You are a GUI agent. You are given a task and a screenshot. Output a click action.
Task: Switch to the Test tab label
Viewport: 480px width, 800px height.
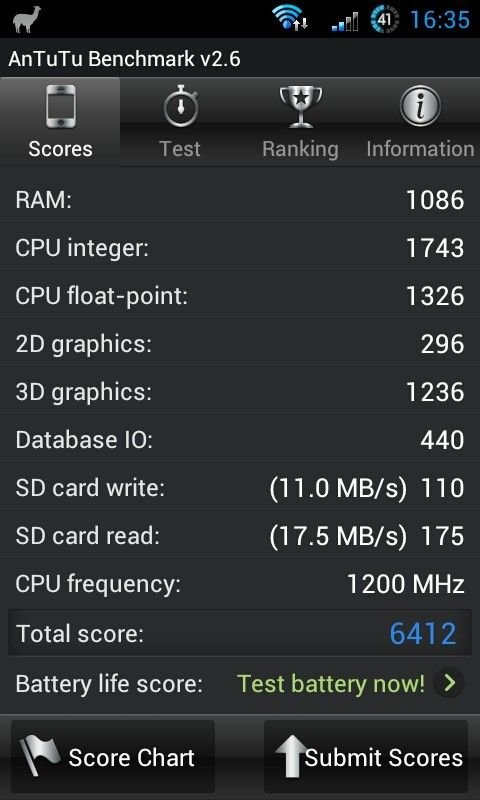coord(180,149)
